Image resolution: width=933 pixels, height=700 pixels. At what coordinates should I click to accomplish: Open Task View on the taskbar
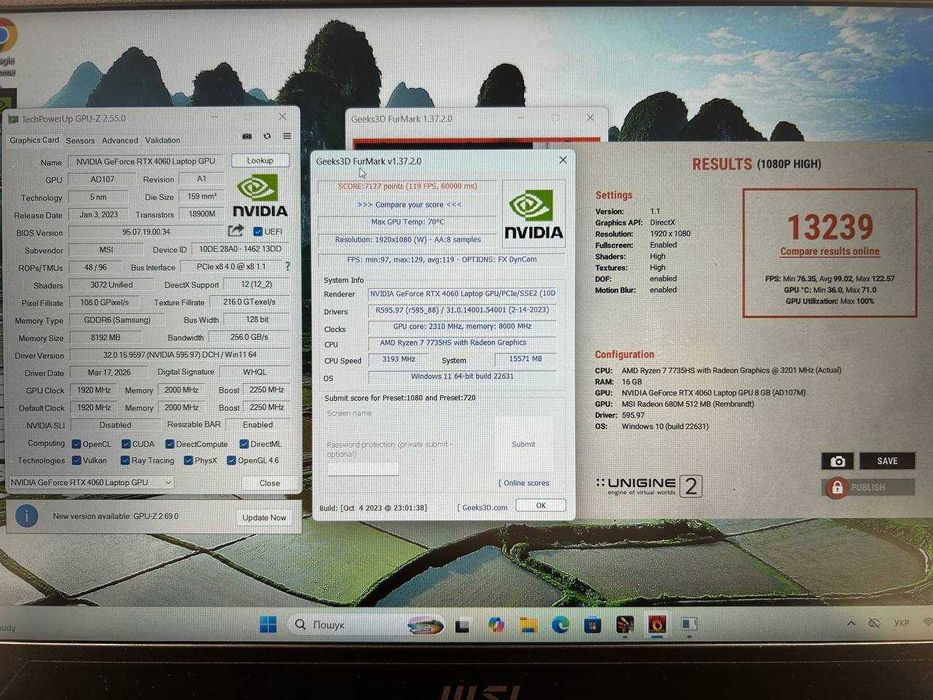click(x=462, y=626)
